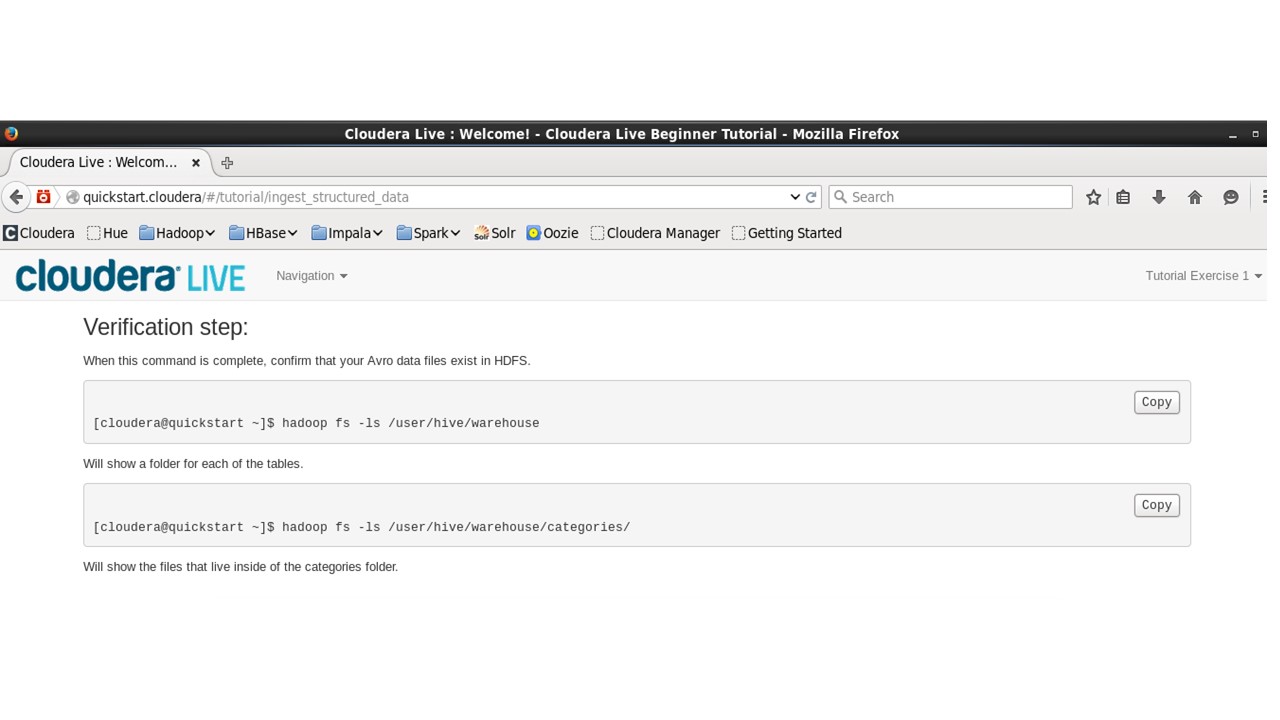This screenshot has width=1280, height=720.
Task: Open the Navigation dropdown menu
Action: pos(312,276)
